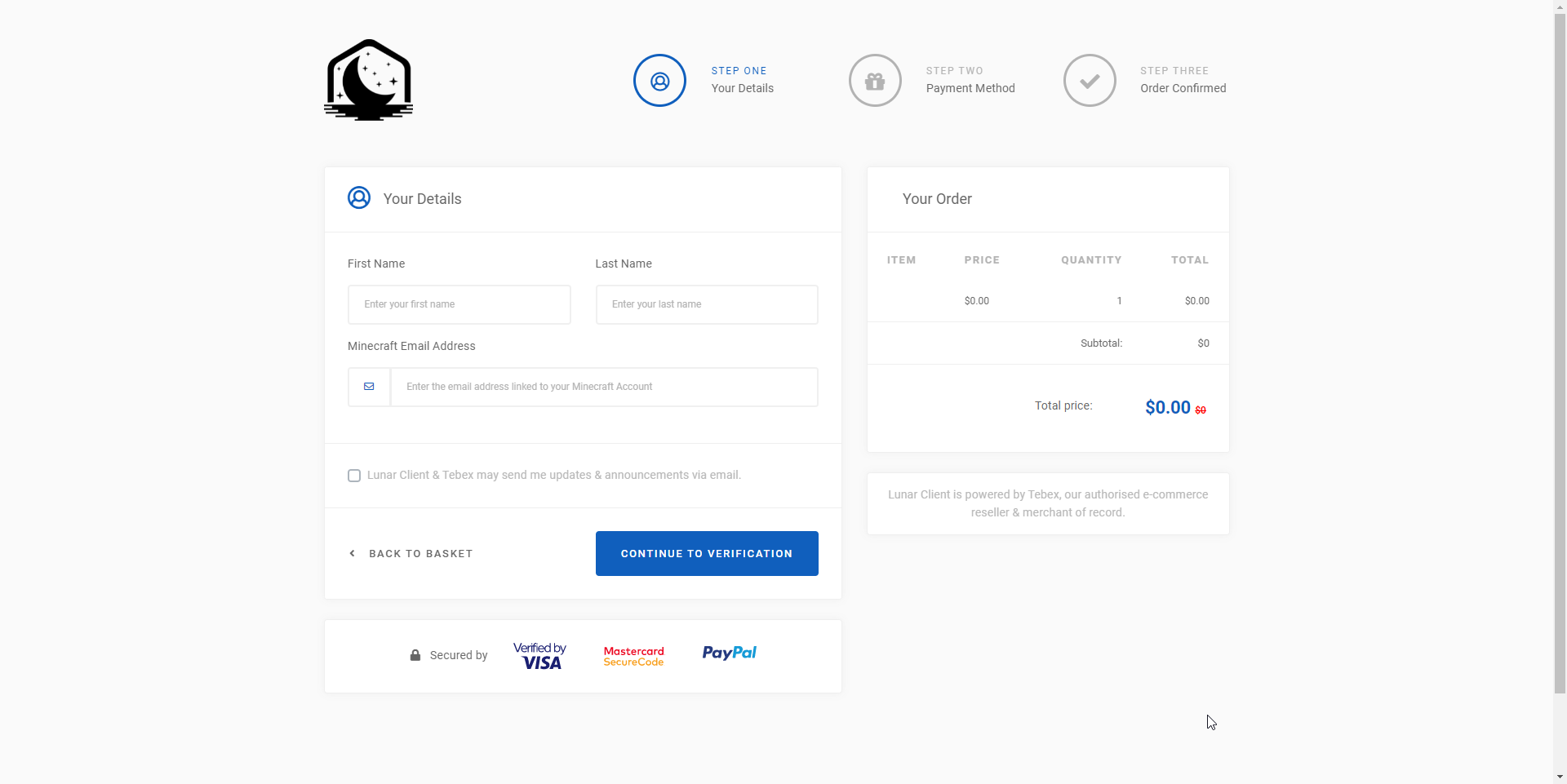Click the user icon beside Your Details heading
This screenshot has height=784, width=1567.
click(359, 197)
